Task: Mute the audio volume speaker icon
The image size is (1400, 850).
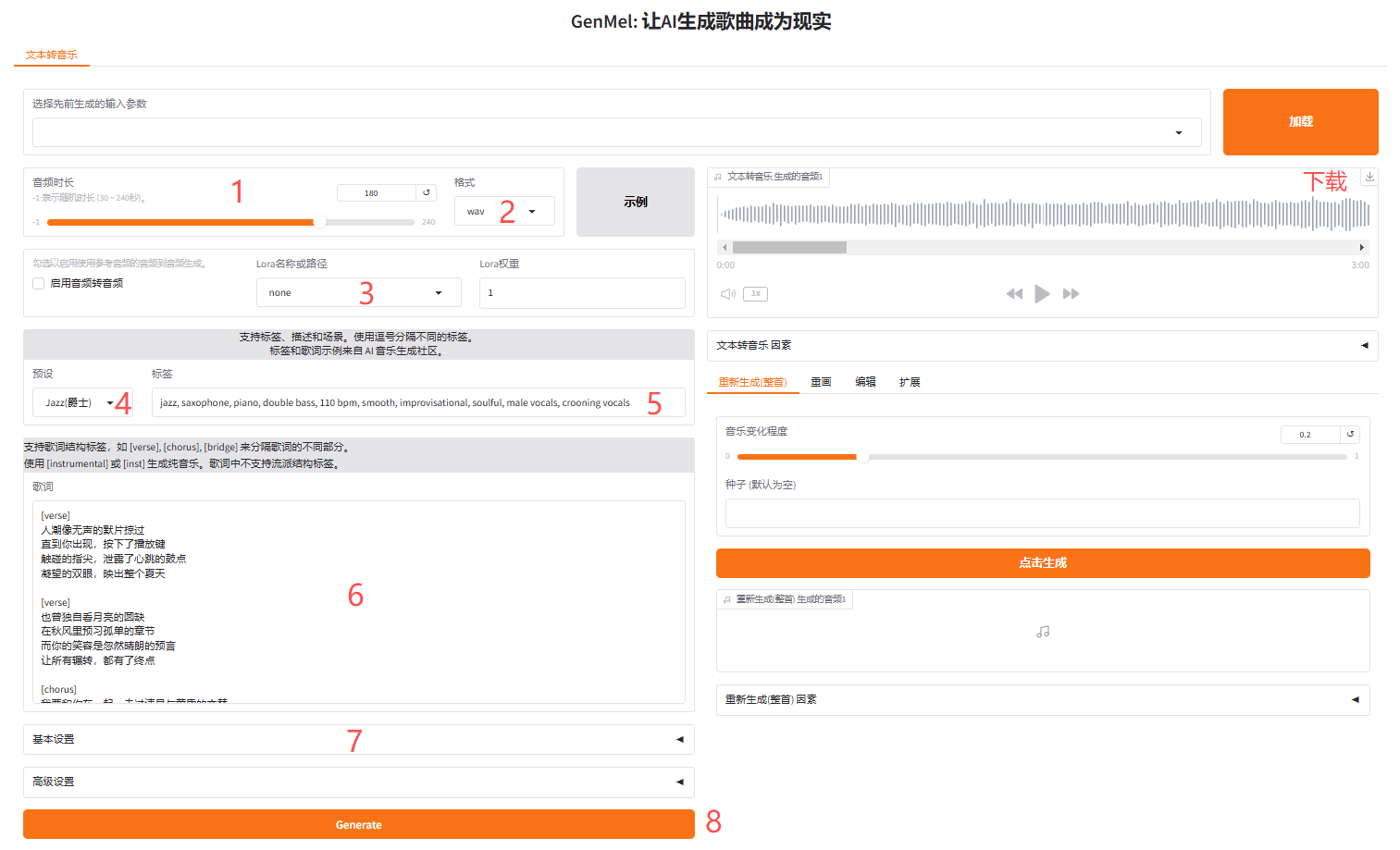Action: pos(728,294)
